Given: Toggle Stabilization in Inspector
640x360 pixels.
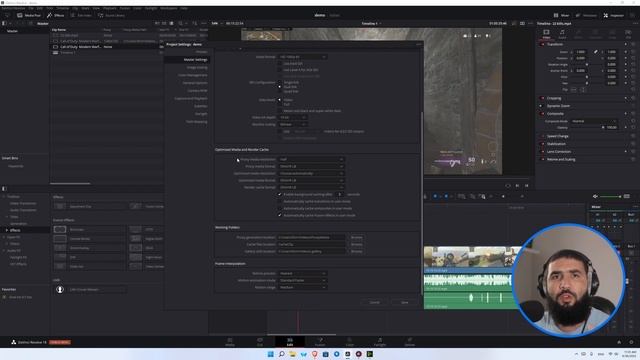Looking at the screenshot, I should [542, 144].
